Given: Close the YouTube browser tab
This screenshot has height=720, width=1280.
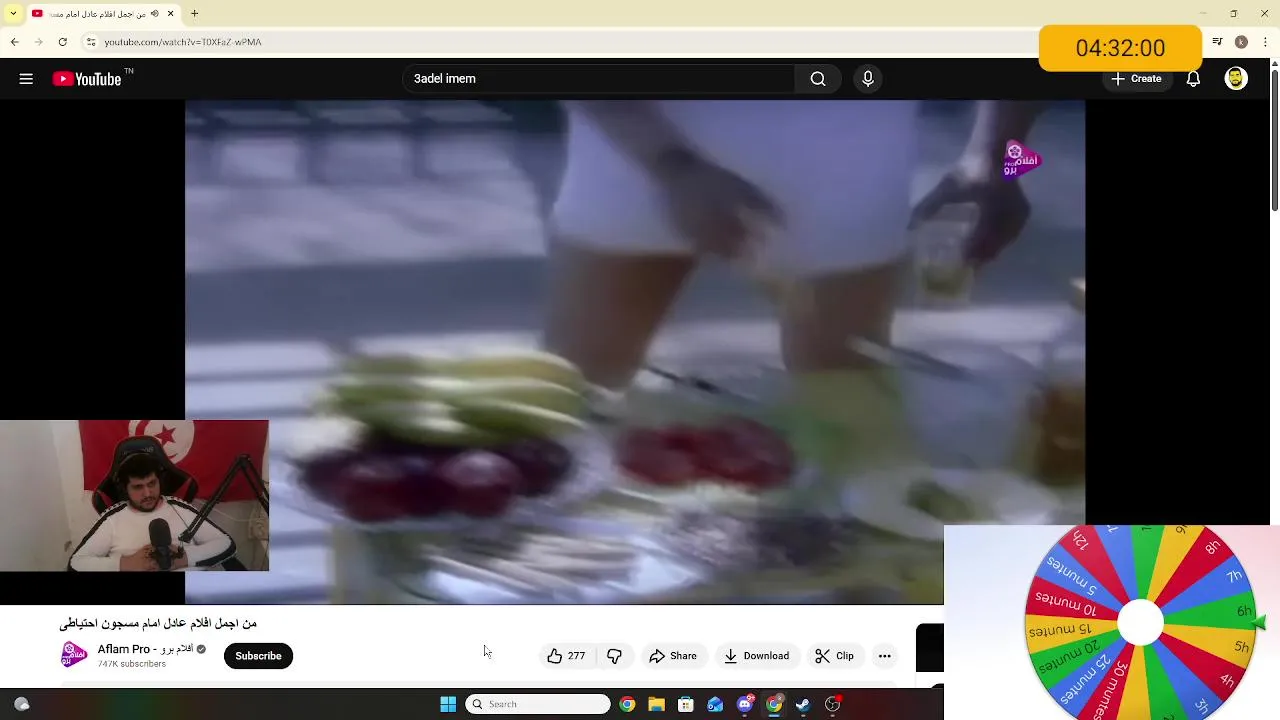Looking at the screenshot, I should coord(171,14).
